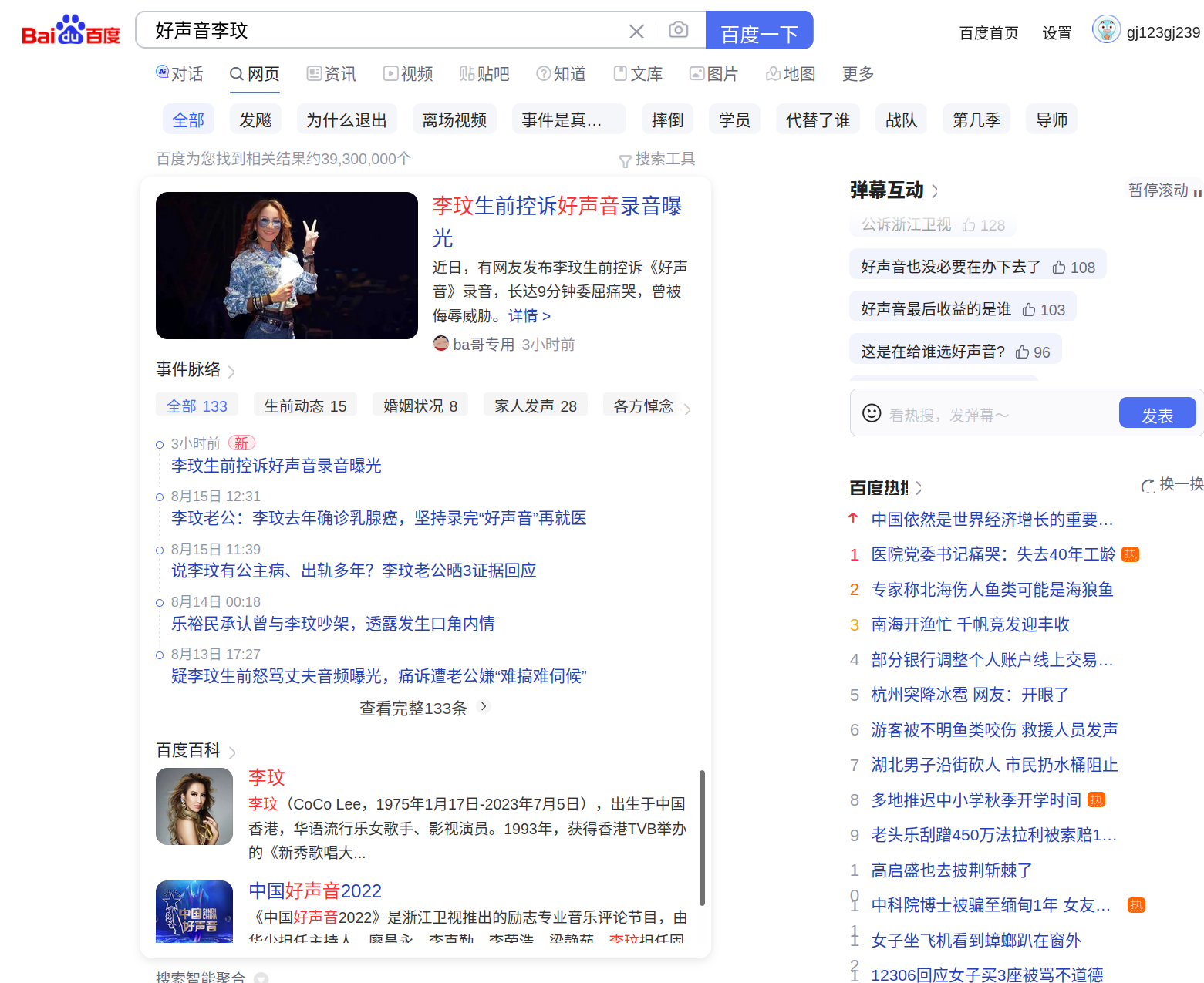Click the Baidu logo

pos(71,30)
